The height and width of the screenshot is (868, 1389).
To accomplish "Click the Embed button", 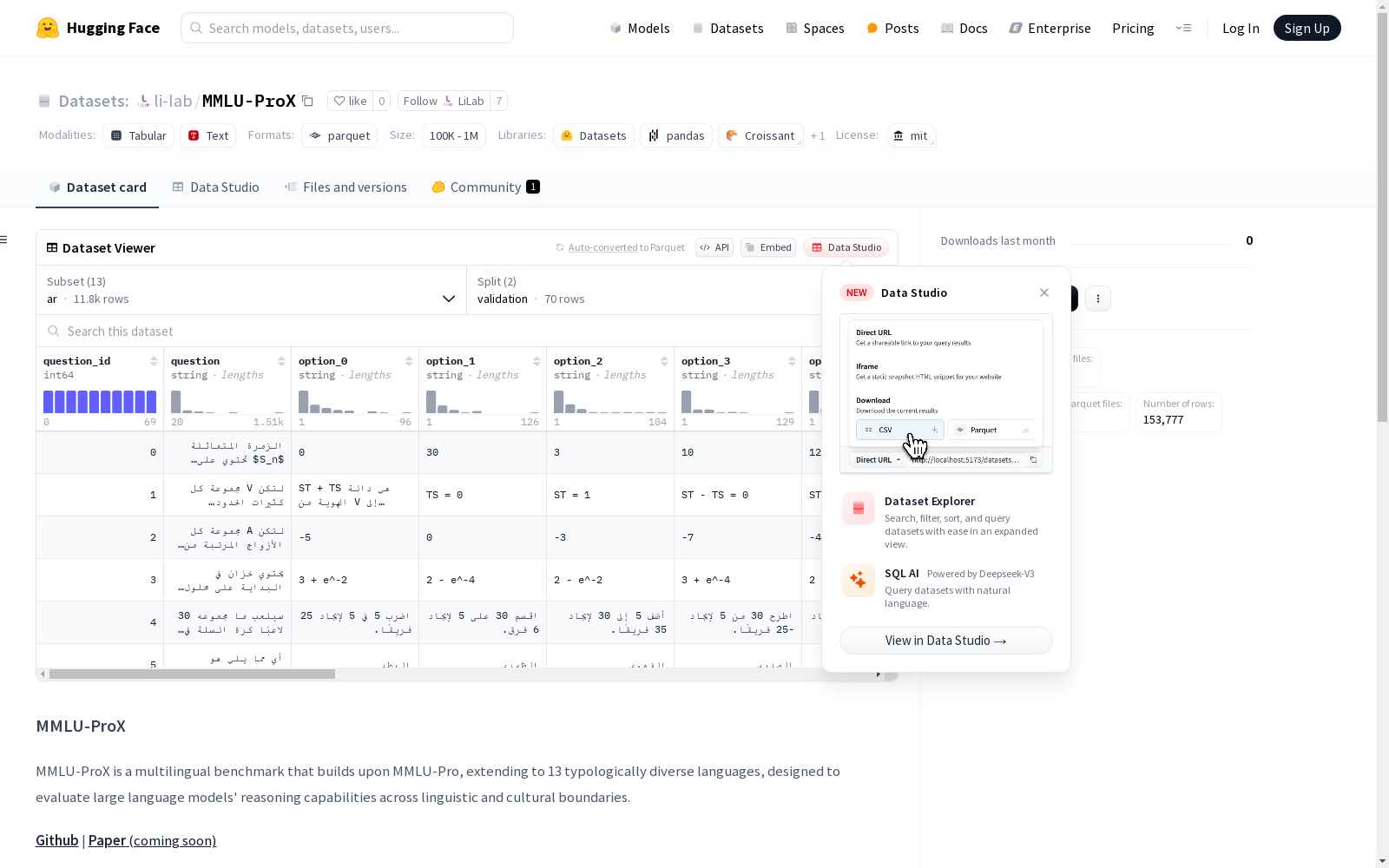I will [768, 247].
